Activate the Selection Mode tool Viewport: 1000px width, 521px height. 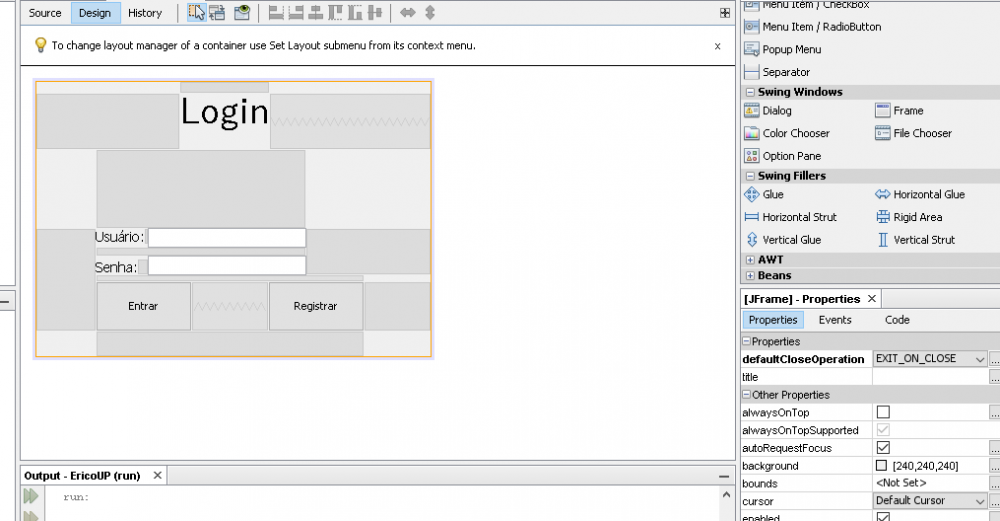pyautogui.click(x=196, y=13)
